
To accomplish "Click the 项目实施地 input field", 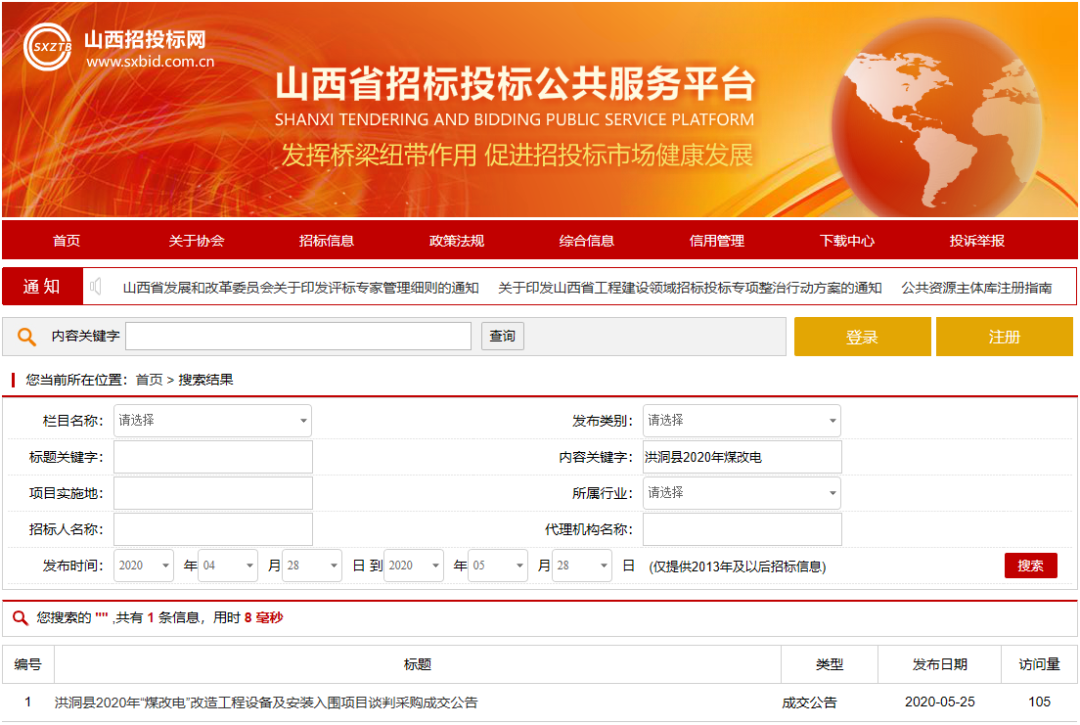I will coord(213,493).
